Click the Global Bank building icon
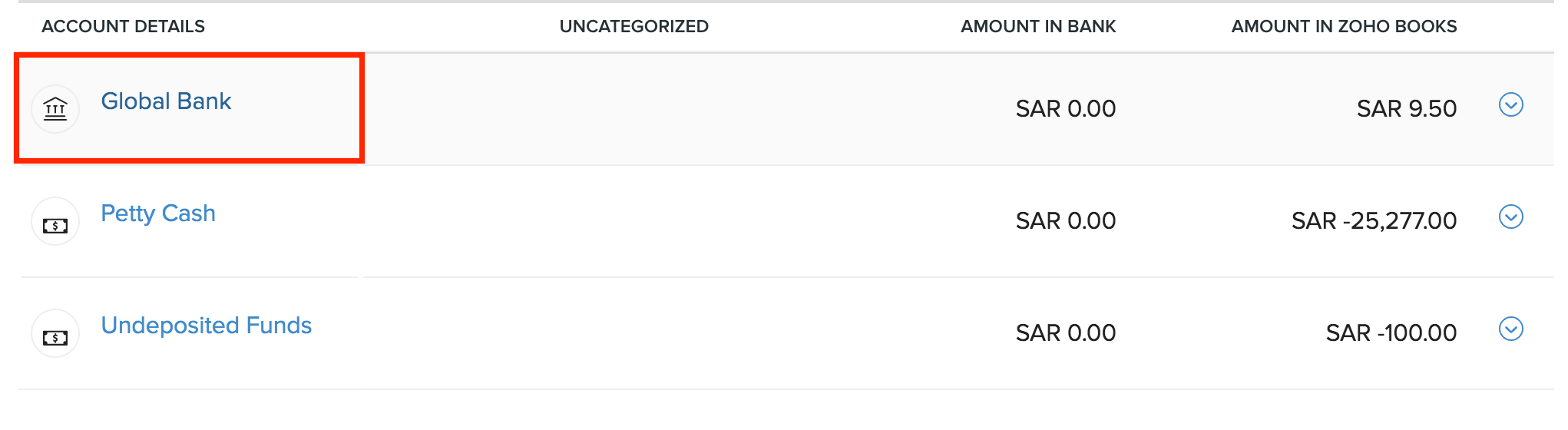The image size is (1568, 430). click(55, 109)
